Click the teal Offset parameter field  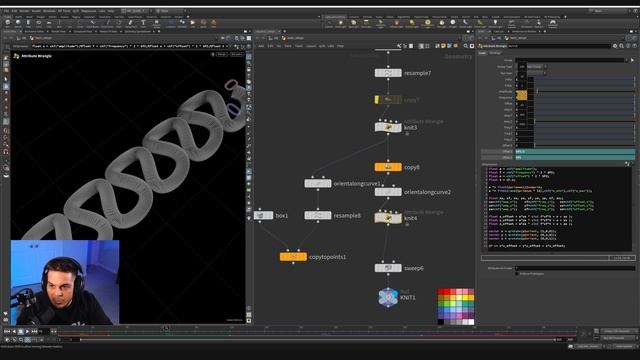575,151
